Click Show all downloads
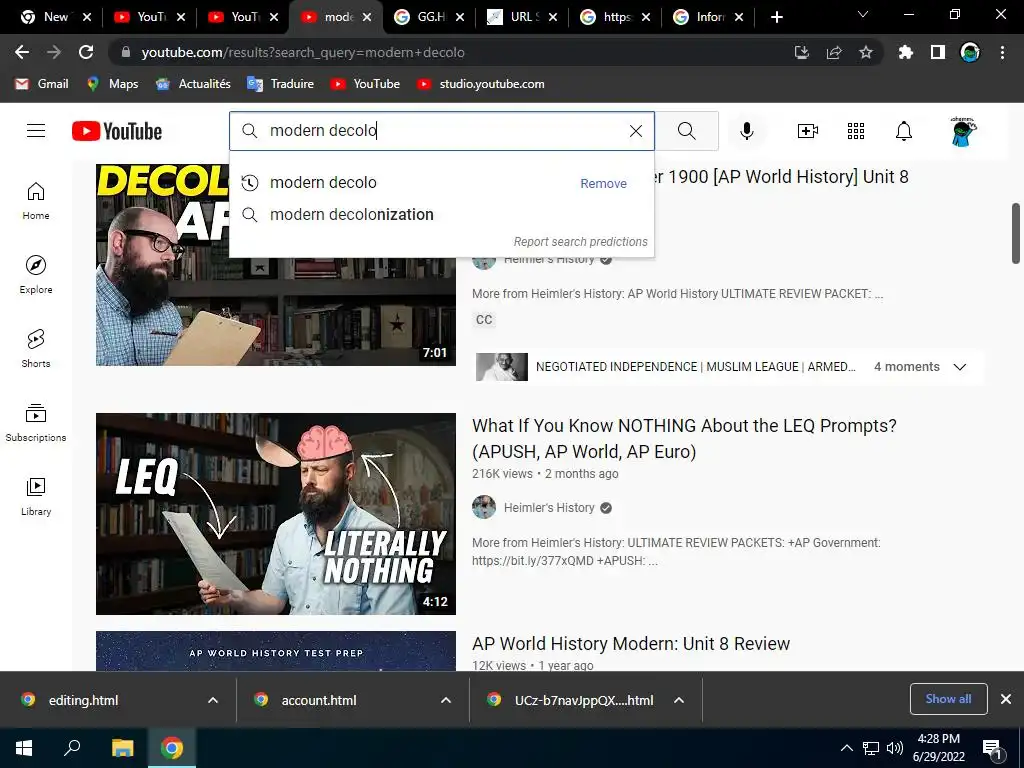This screenshot has width=1024, height=768. click(x=948, y=699)
